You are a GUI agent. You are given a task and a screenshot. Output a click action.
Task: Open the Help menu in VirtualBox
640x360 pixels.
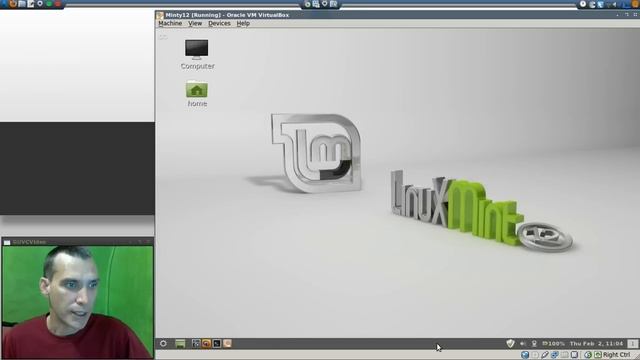[x=243, y=23]
